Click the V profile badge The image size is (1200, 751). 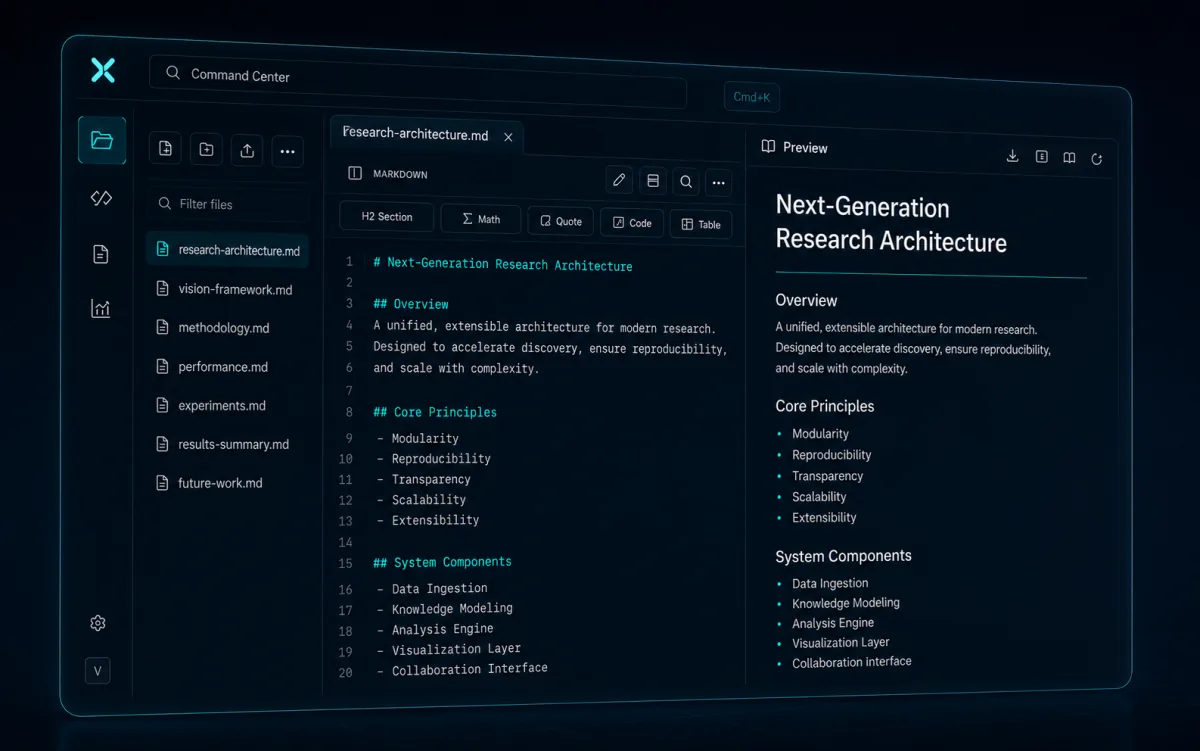coord(98,671)
